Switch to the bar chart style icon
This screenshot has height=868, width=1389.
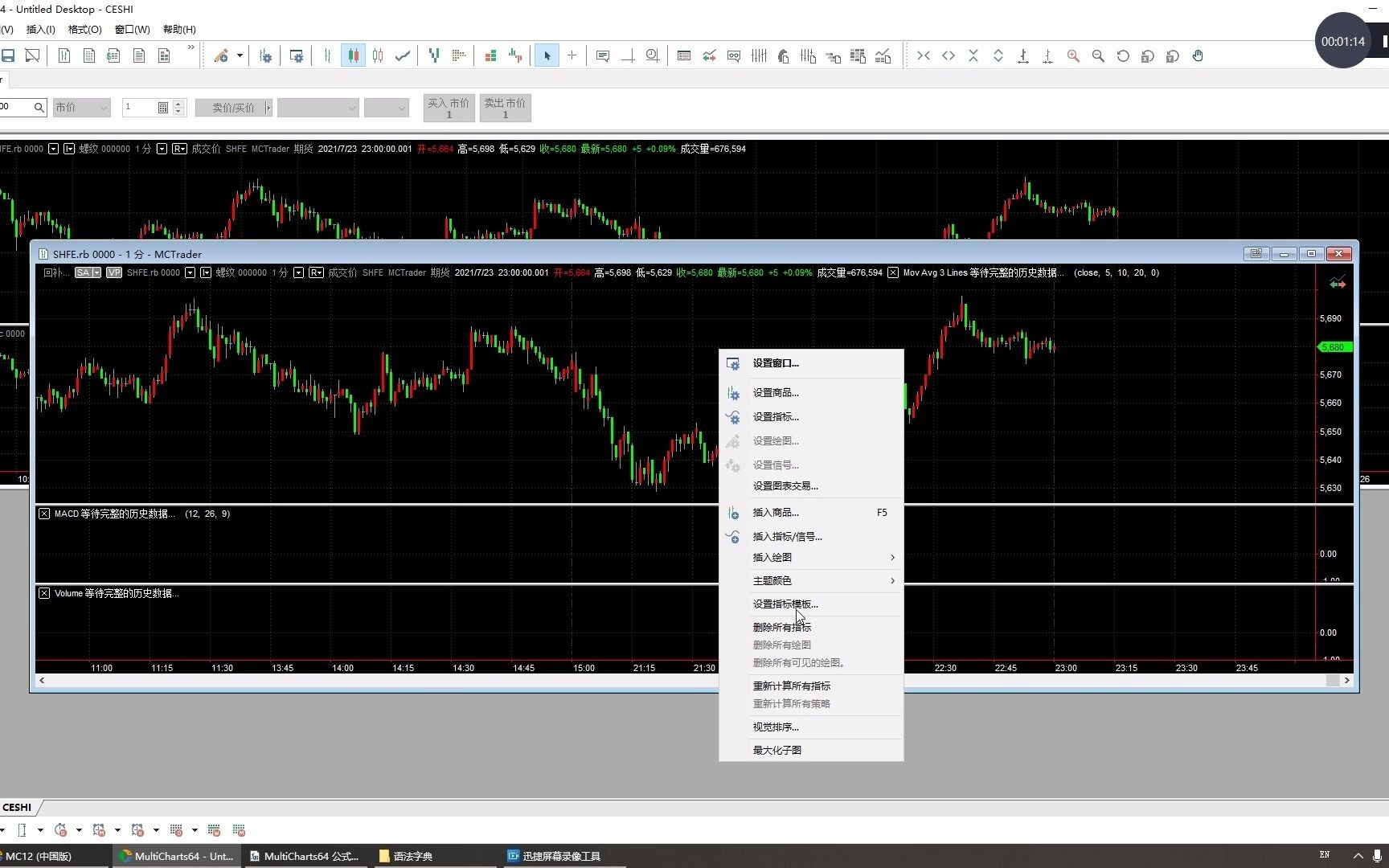[x=327, y=56]
